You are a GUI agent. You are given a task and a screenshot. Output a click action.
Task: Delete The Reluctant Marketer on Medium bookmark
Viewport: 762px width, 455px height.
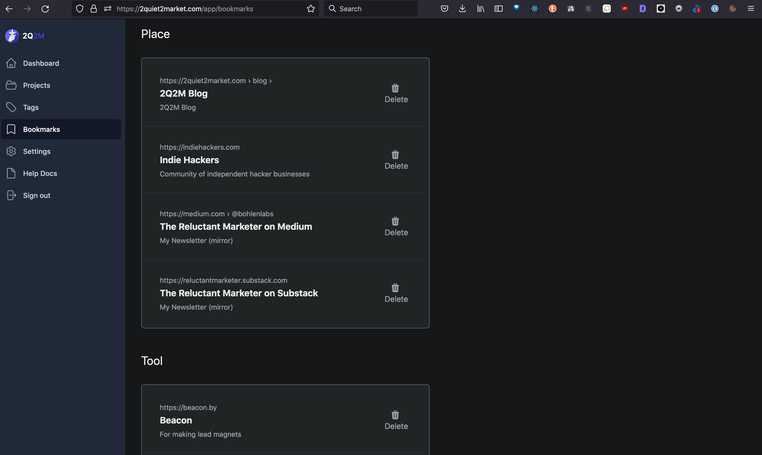[x=396, y=227]
